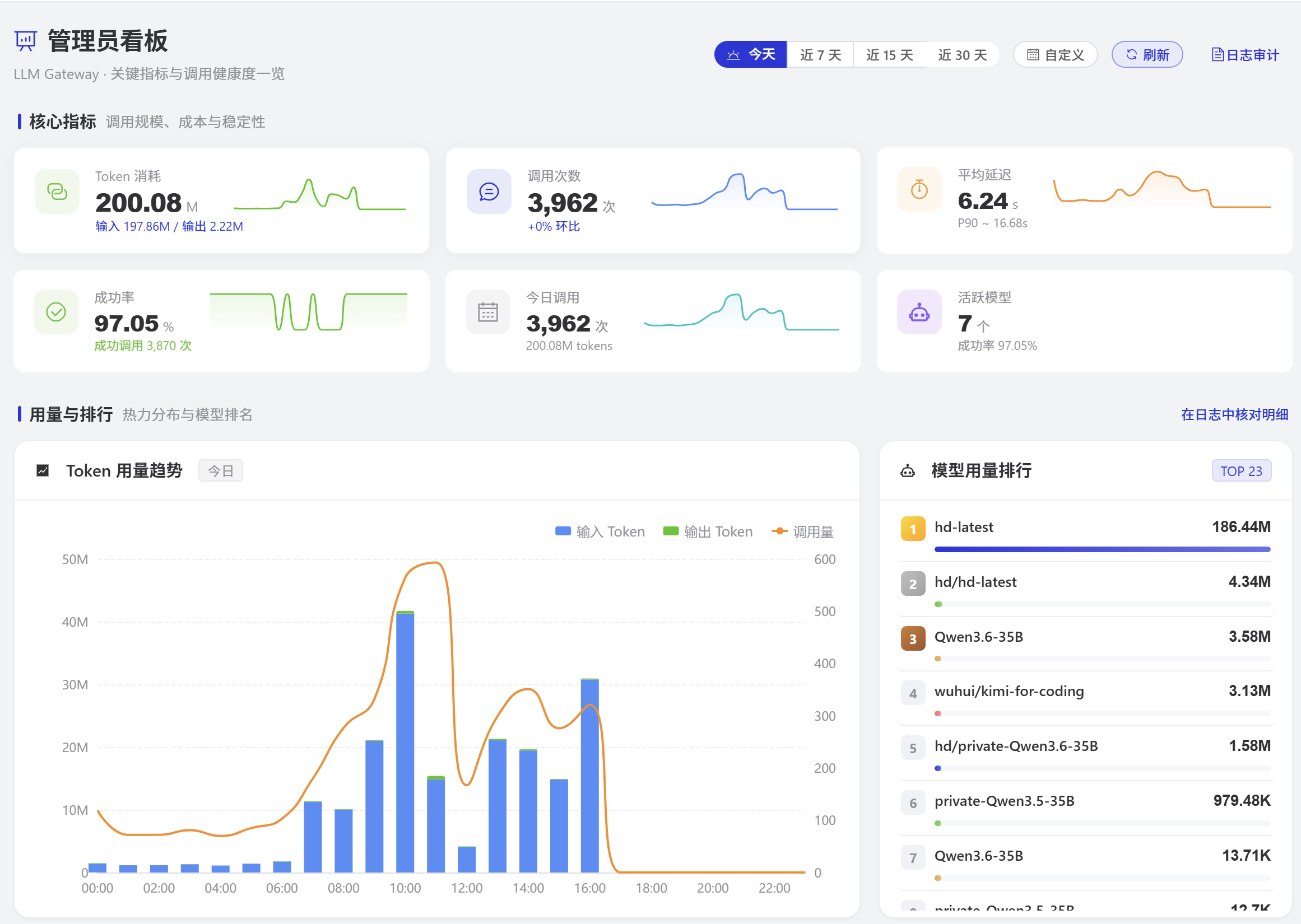The image size is (1301, 924).
Task: Click the wuhui/kimi-for-coding model name
Action: coord(1009,690)
